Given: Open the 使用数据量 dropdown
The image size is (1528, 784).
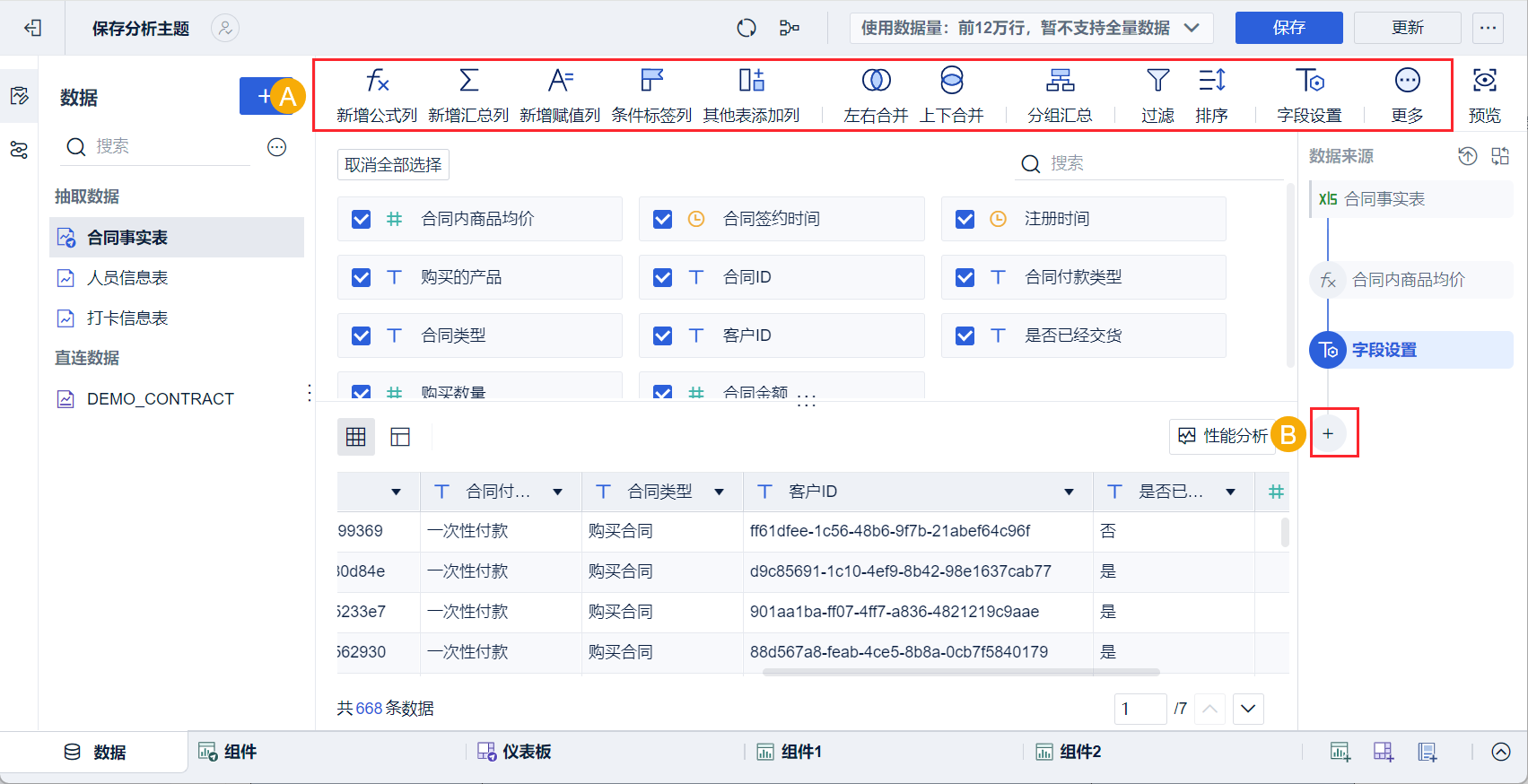Looking at the screenshot, I should (1032, 28).
